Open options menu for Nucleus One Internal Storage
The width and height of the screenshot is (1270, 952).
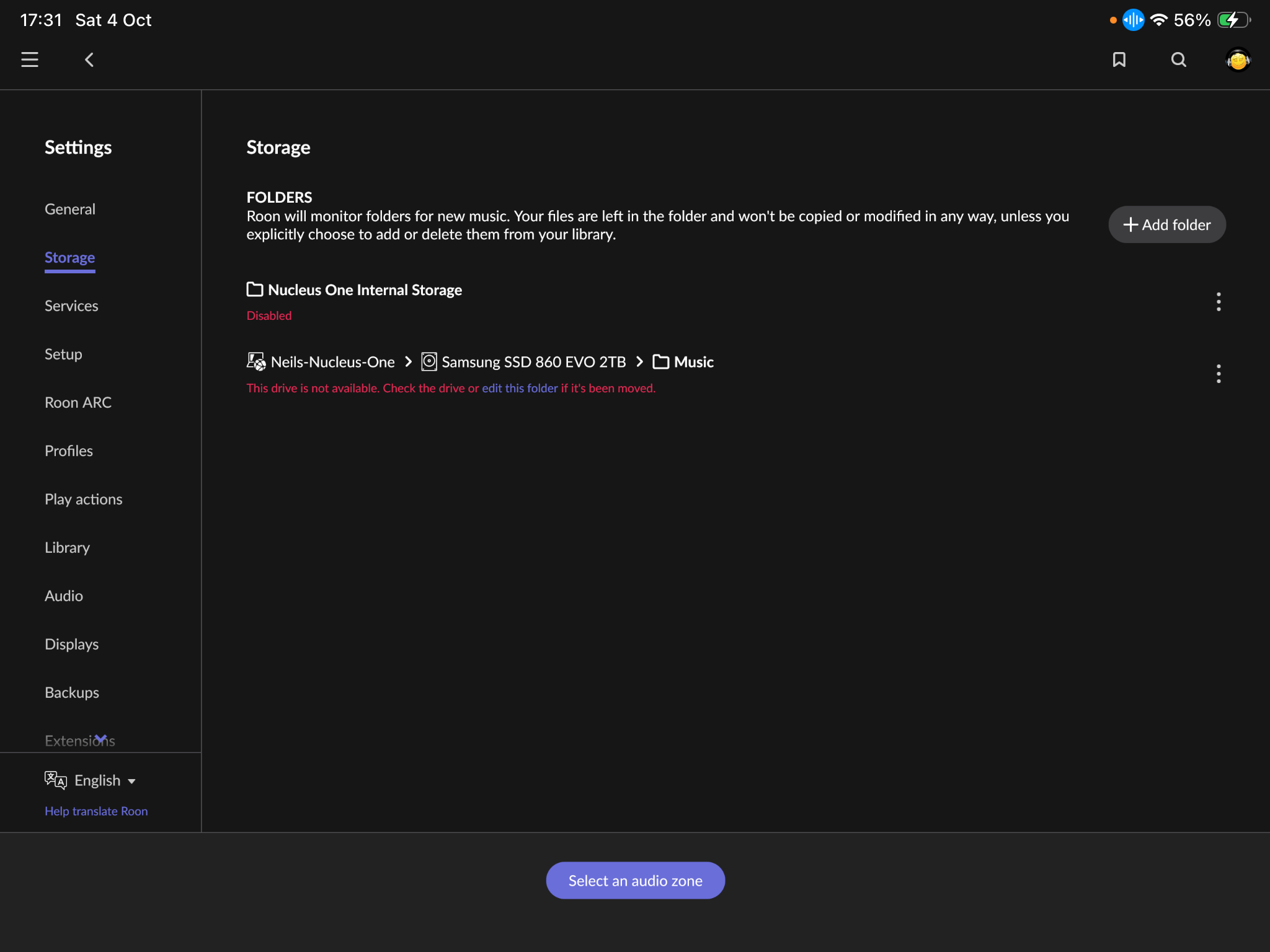[x=1219, y=302]
